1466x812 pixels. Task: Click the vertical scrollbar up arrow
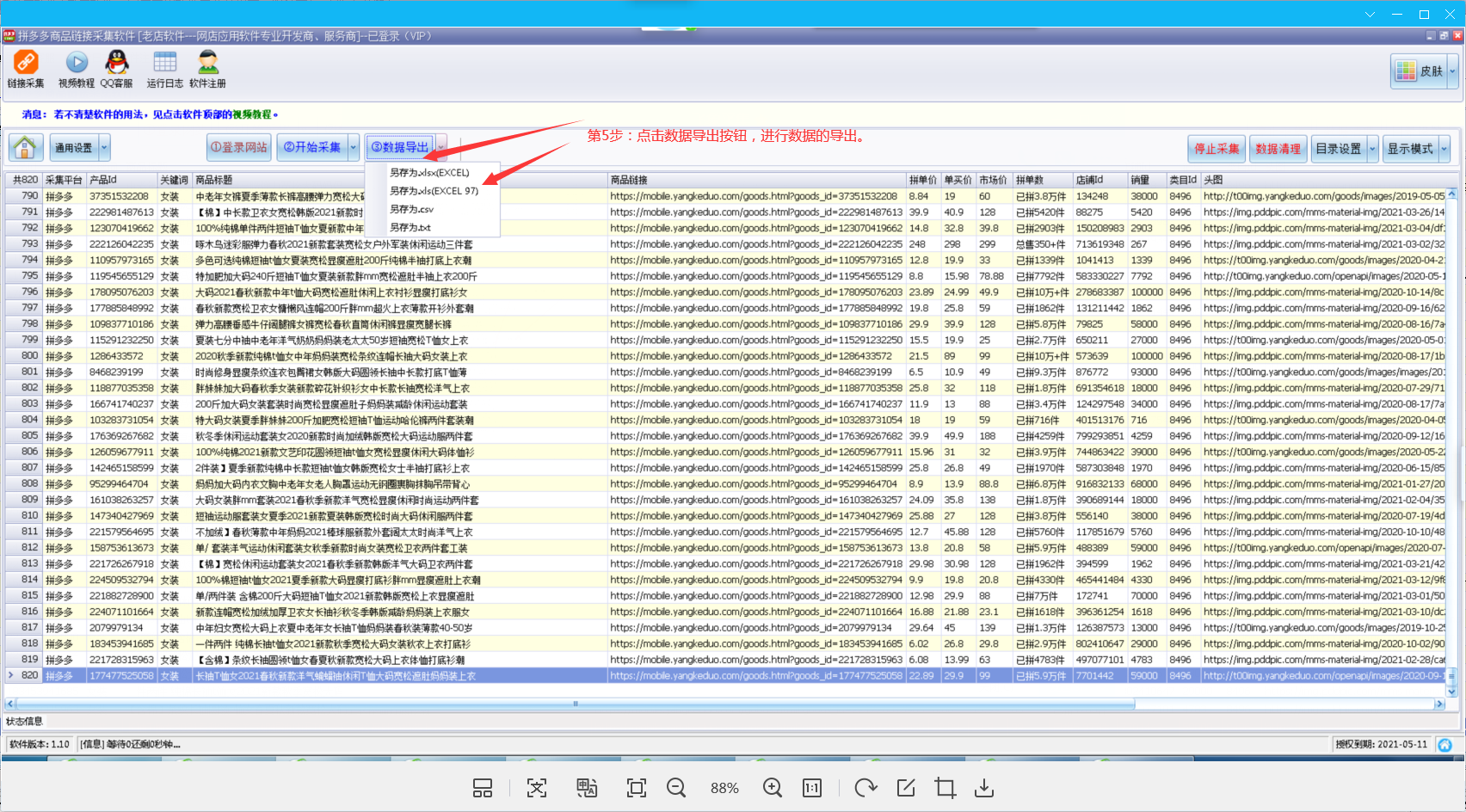[x=1452, y=194]
